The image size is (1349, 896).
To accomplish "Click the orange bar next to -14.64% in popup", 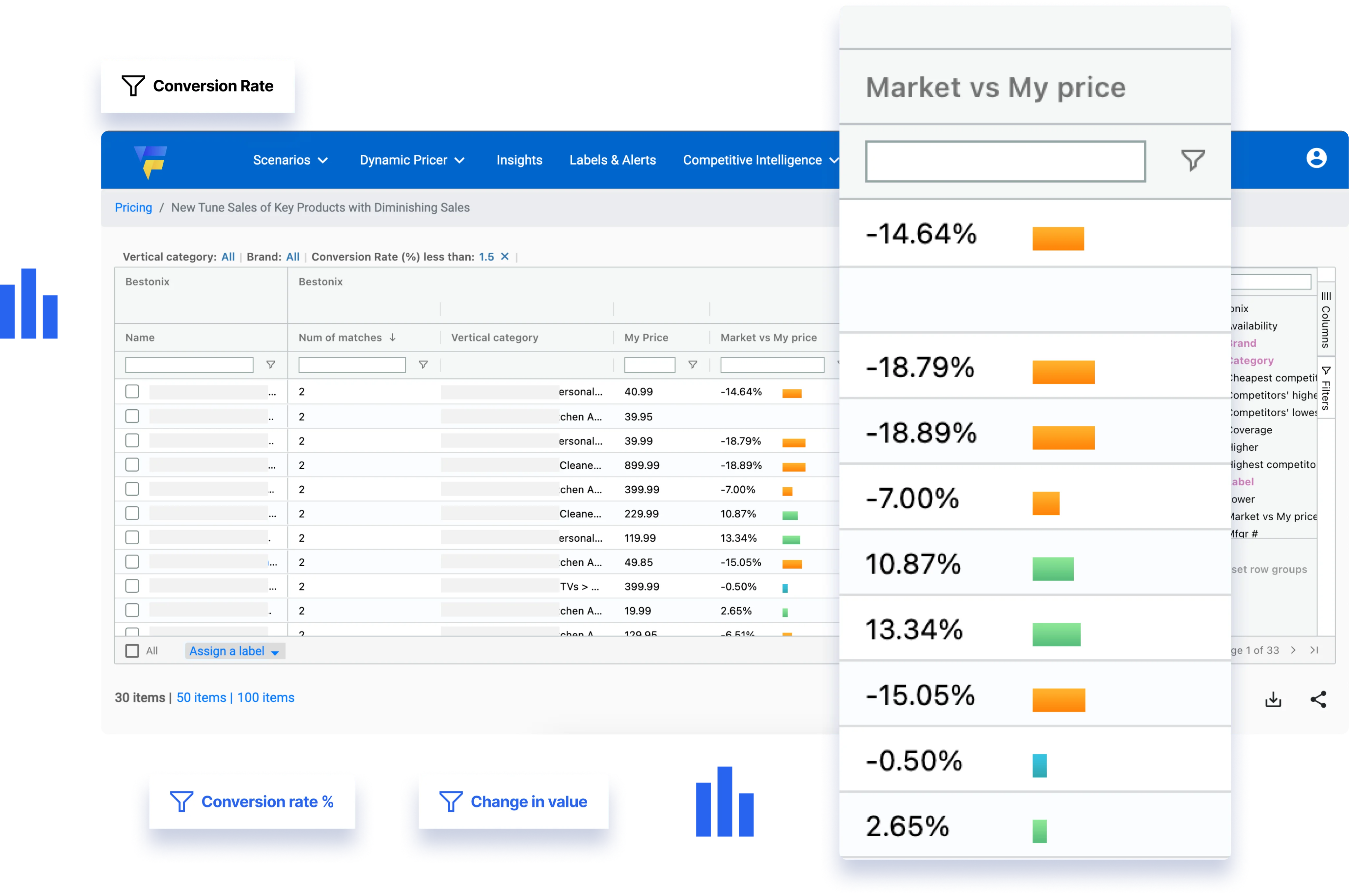I will (x=1058, y=239).
